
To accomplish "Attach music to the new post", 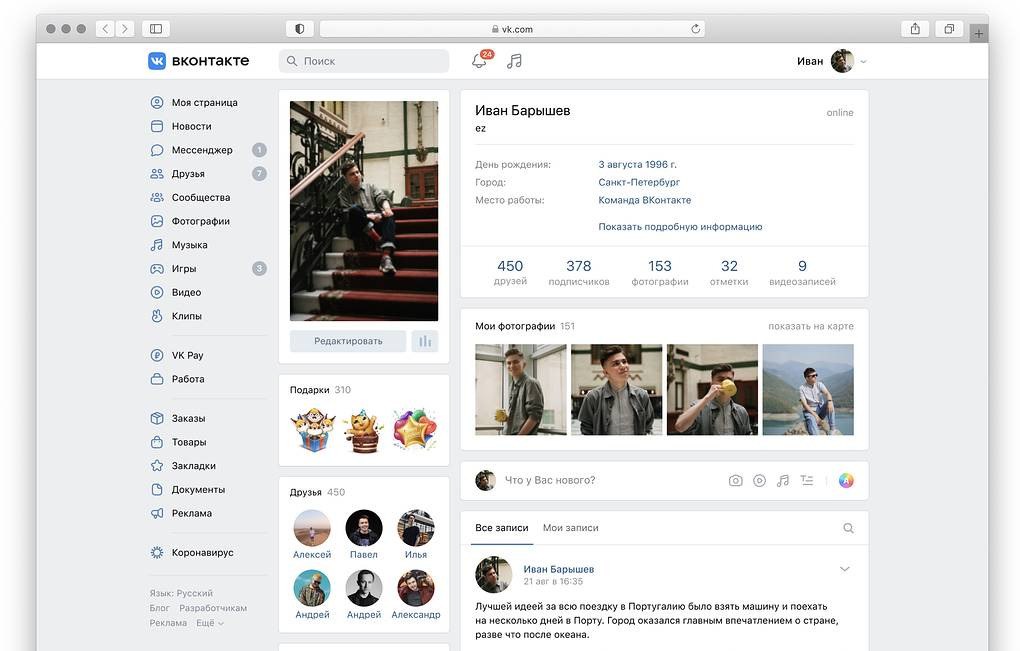I will 783,481.
